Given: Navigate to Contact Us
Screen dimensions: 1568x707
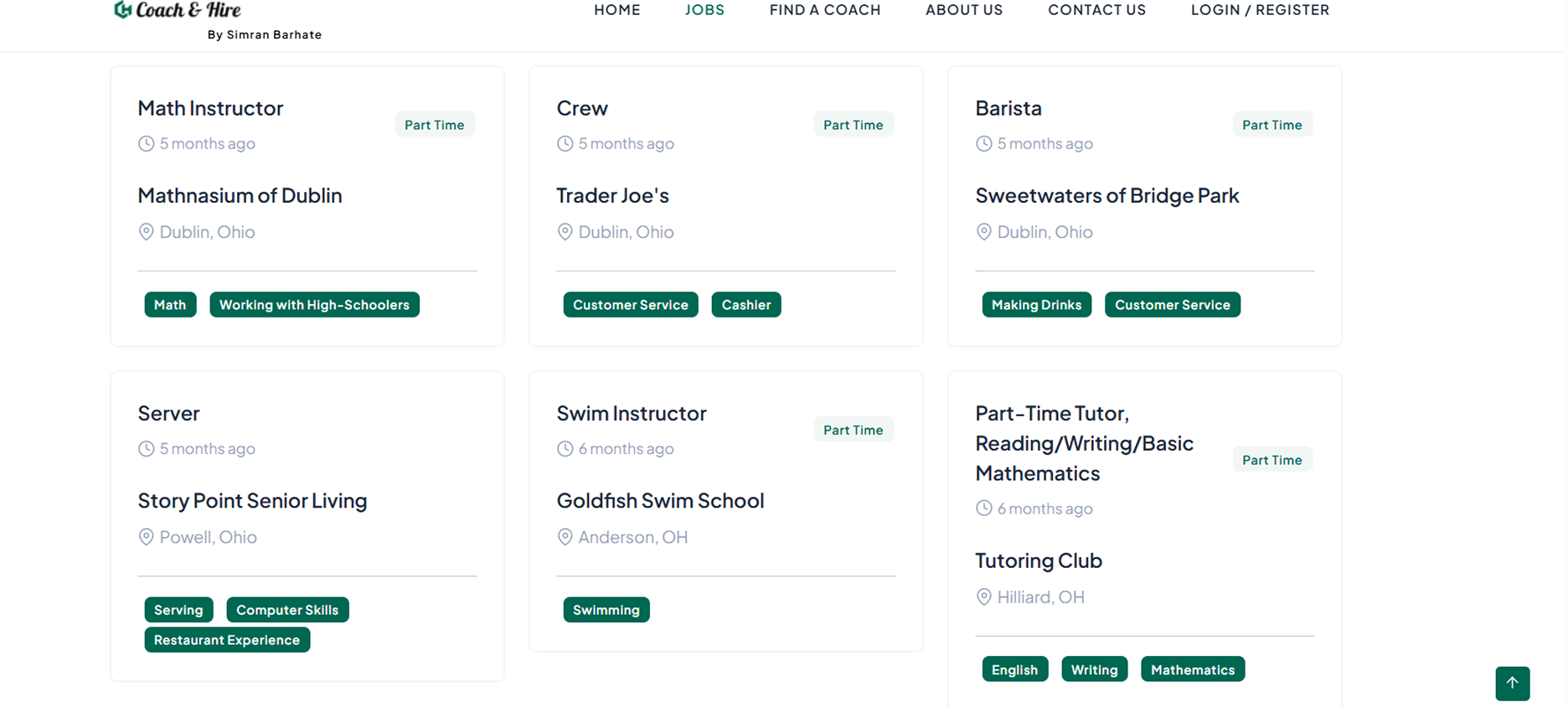Looking at the screenshot, I should (1096, 10).
